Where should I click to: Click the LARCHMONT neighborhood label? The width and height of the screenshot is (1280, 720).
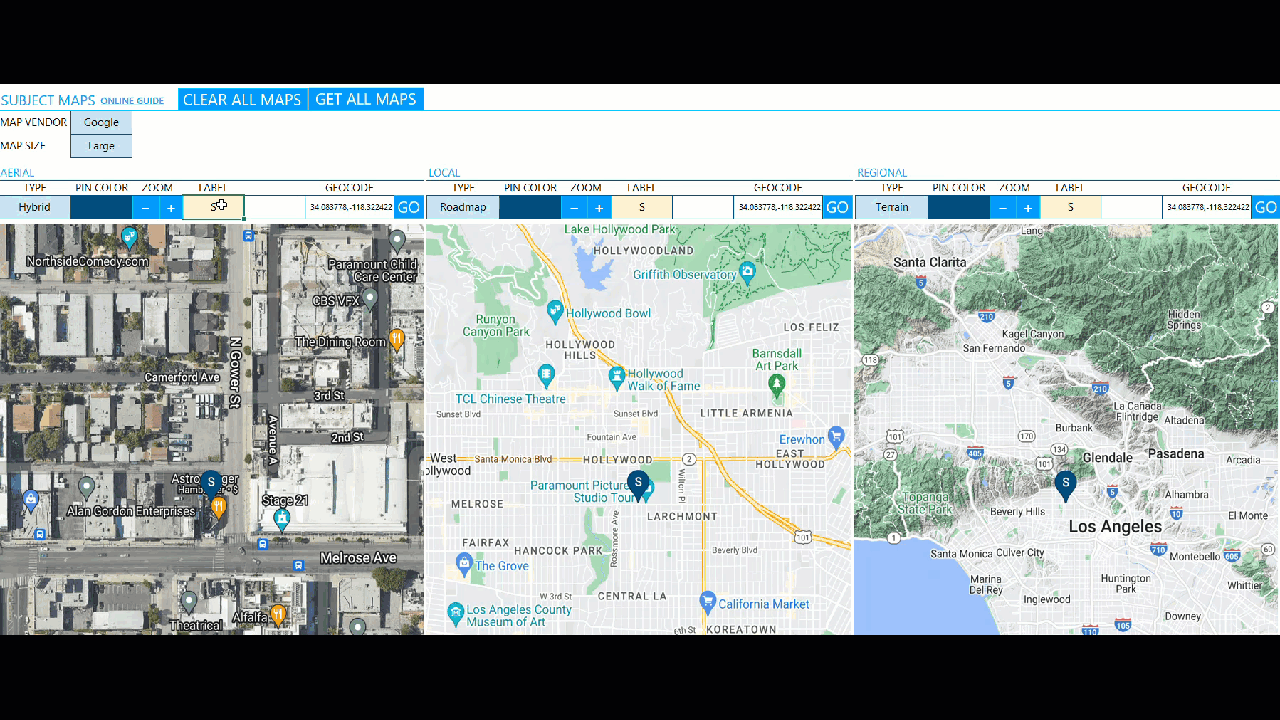tap(682, 516)
